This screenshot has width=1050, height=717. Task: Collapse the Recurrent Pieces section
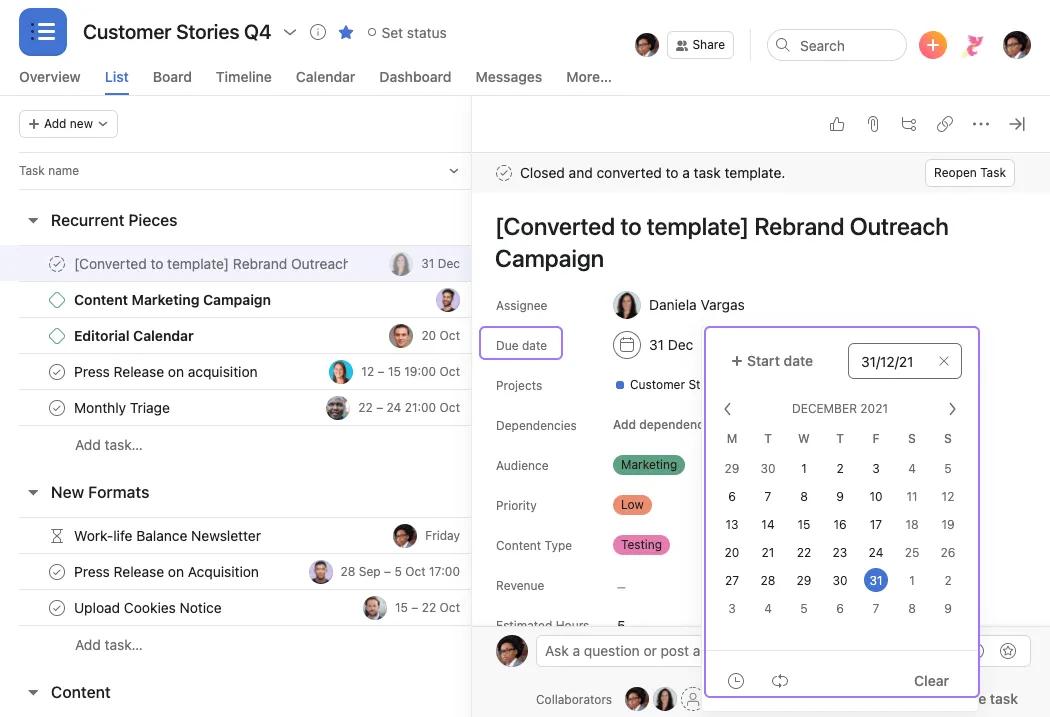[33, 220]
